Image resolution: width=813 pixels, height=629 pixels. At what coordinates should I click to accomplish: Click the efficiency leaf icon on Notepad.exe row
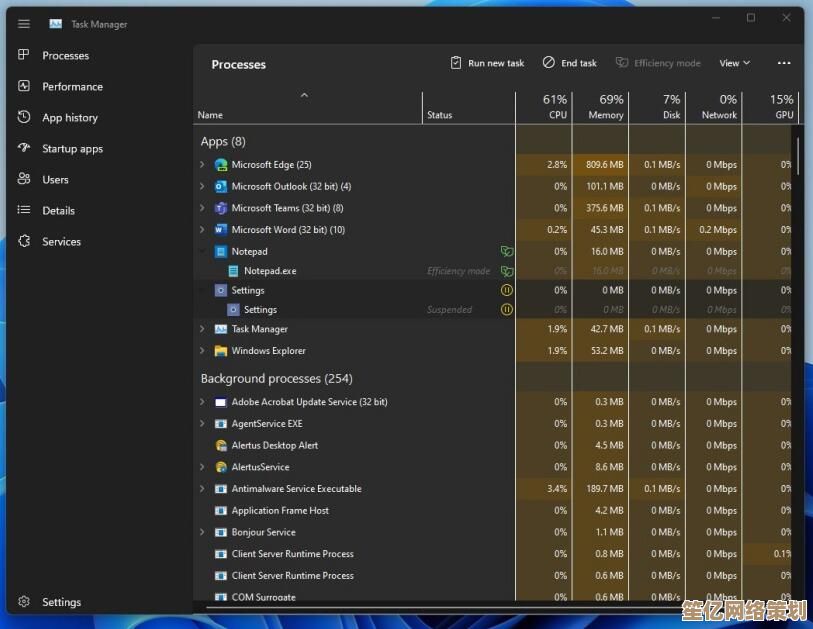pos(507,271)
